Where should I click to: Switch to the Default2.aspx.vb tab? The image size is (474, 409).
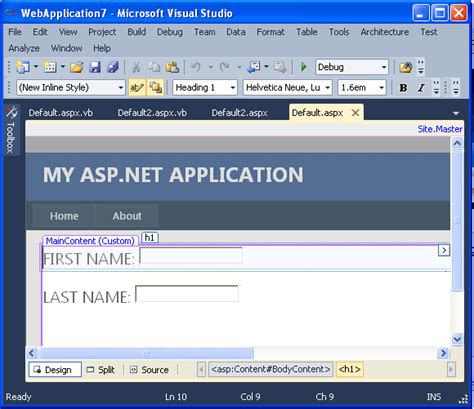point(152,113)
